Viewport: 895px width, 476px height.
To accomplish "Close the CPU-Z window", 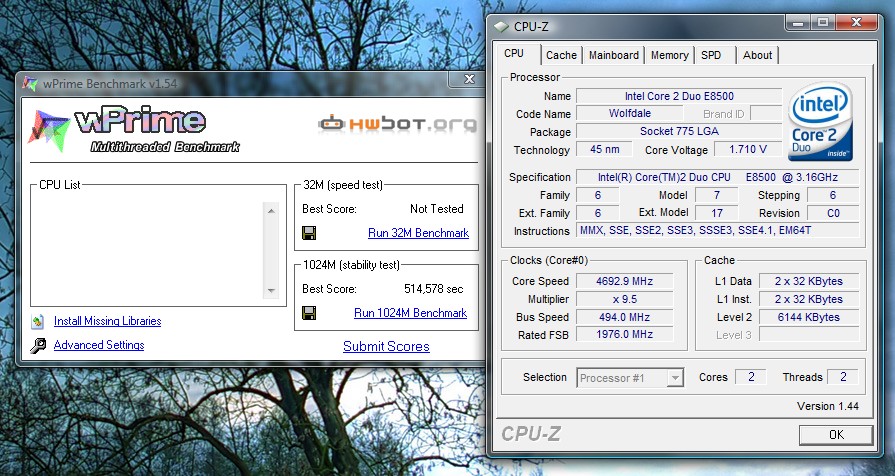I will click(856, 23).
